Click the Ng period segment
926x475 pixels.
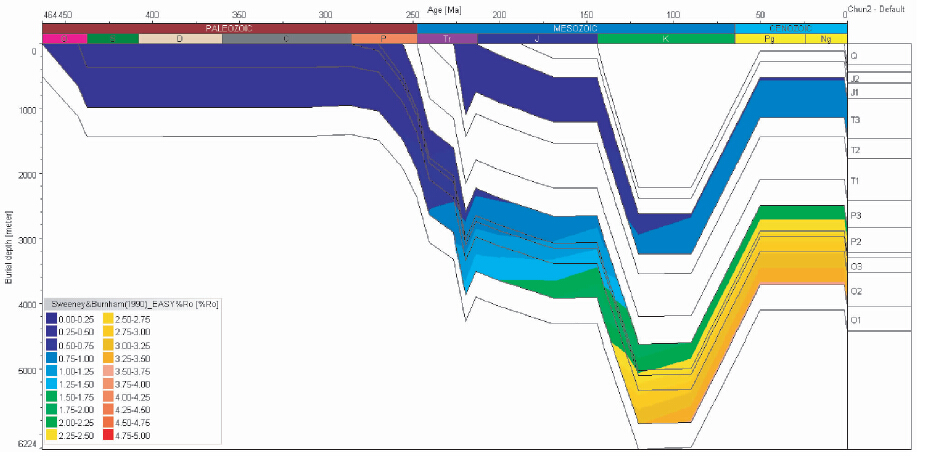(x=825, y=39)
